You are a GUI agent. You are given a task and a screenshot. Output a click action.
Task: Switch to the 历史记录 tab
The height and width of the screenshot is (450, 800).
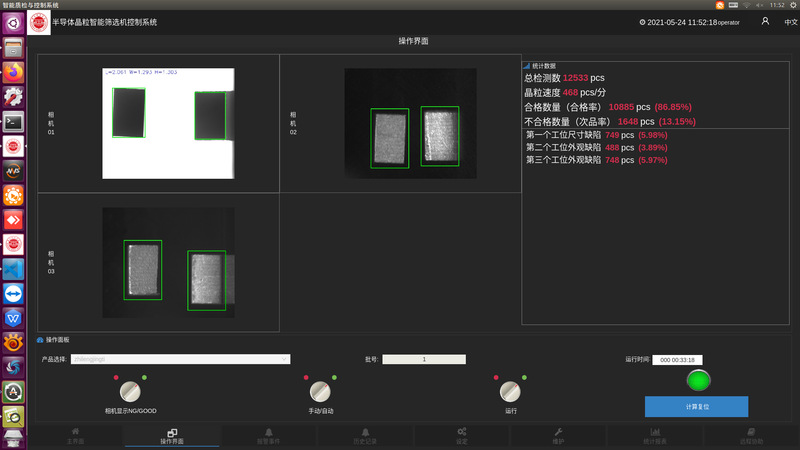(x=364, y=436)
